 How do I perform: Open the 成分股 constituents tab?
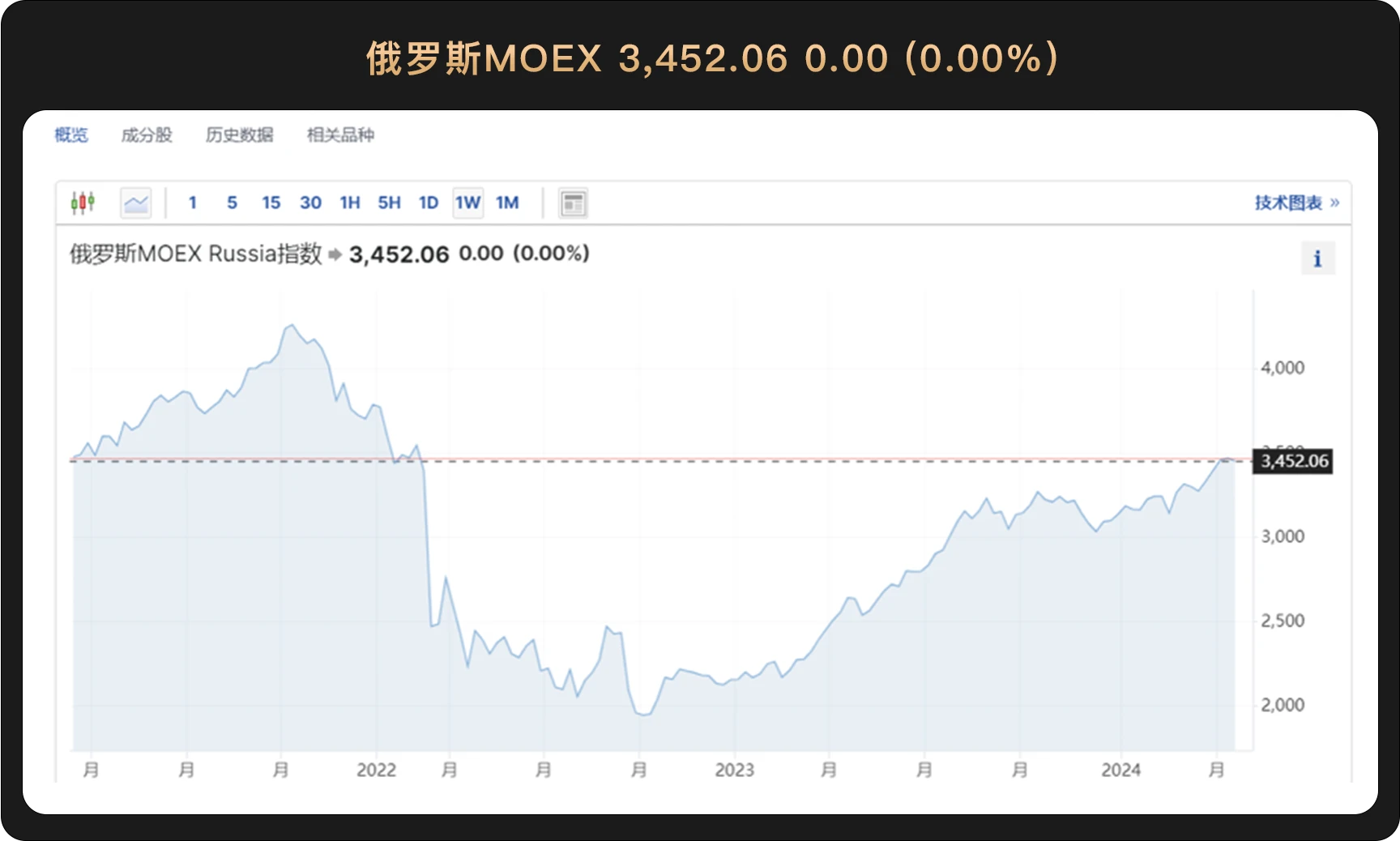coord(147,134)
